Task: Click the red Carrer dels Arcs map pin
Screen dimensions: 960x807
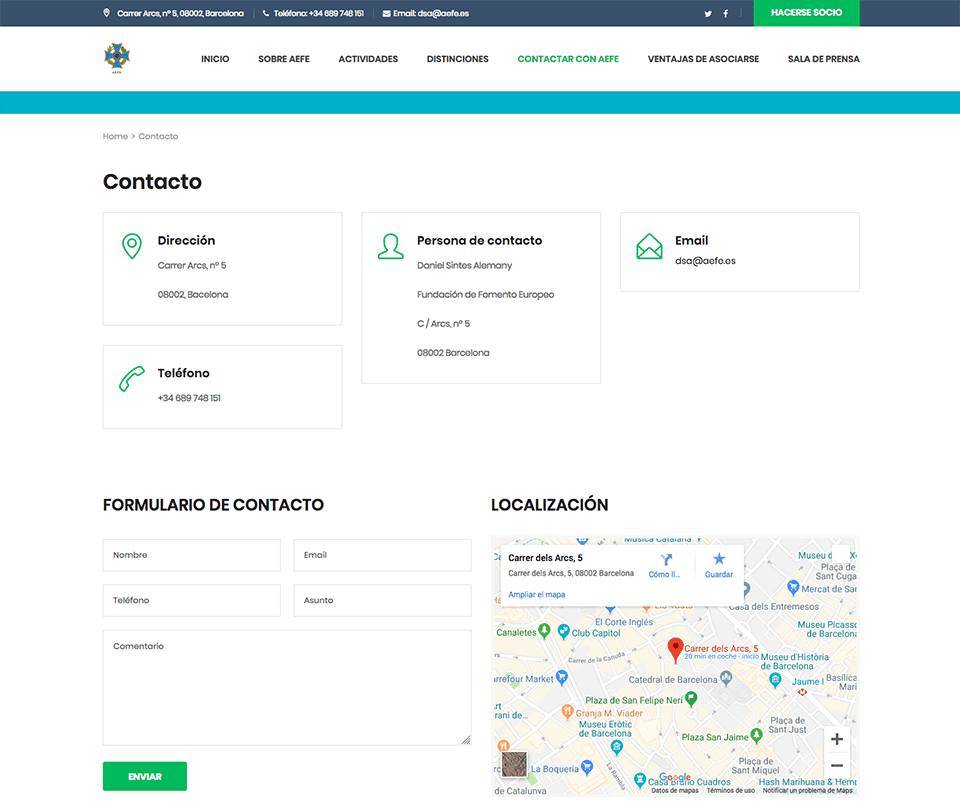Action: click(x=675, y=648)
